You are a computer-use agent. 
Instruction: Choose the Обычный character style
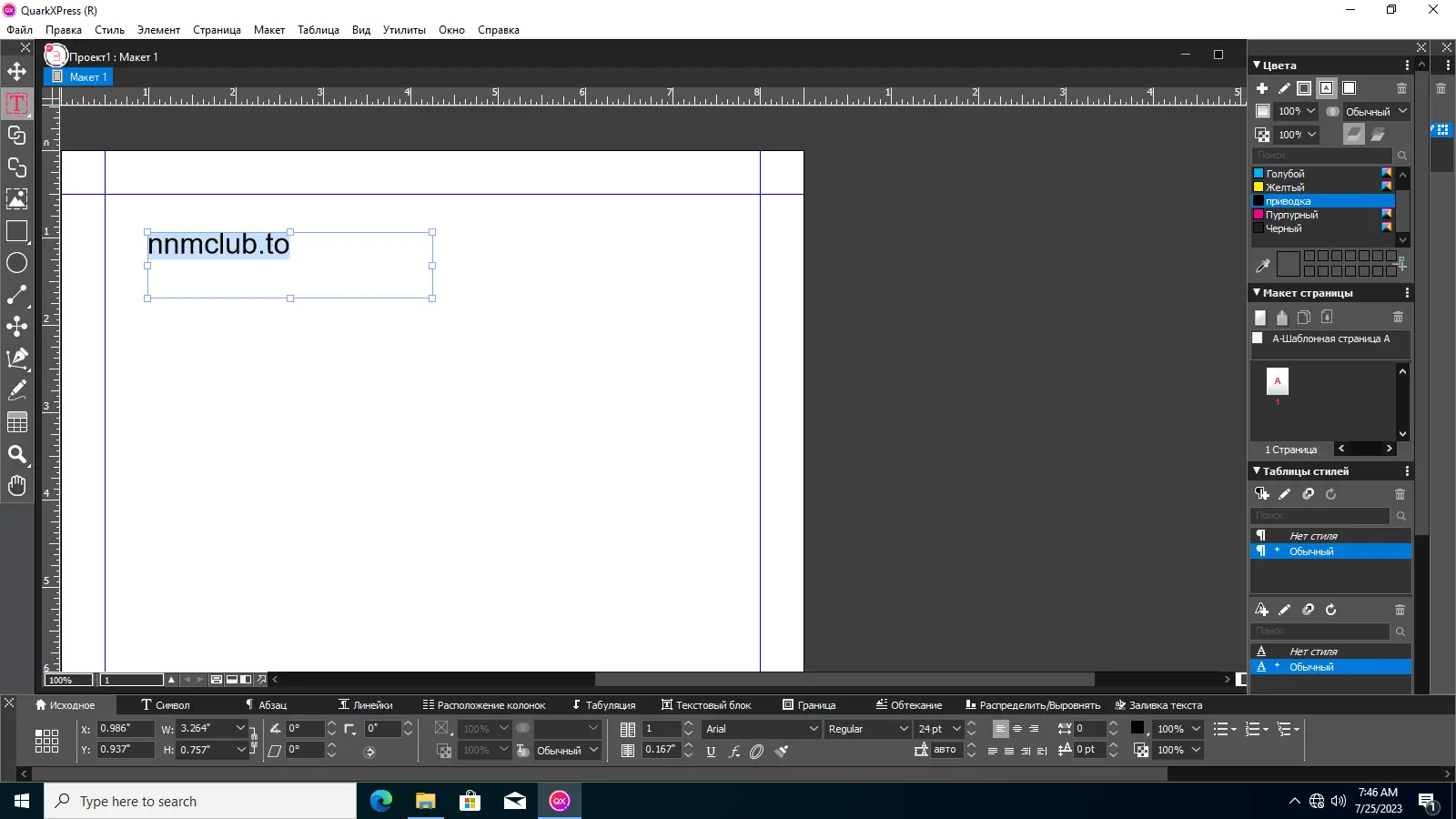point(1330,667)
